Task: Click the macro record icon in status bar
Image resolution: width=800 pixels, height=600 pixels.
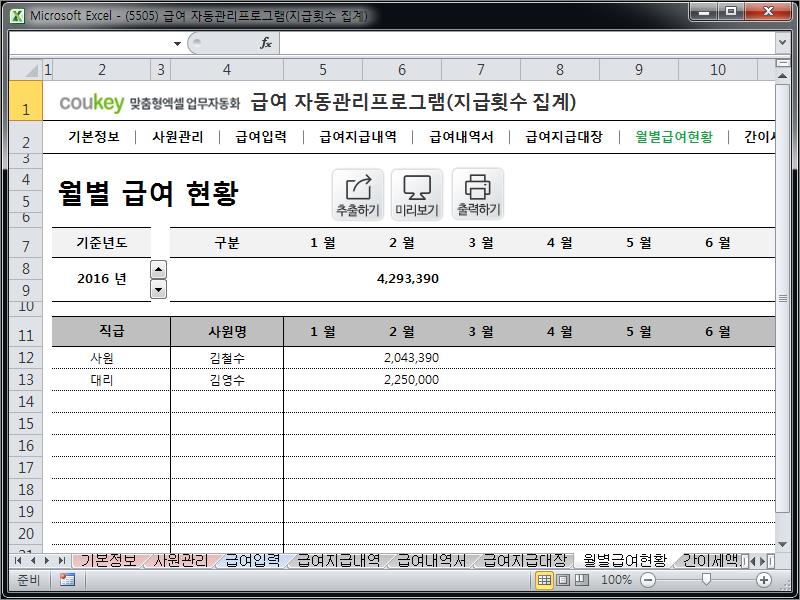Action: click(x=67, y=580)
